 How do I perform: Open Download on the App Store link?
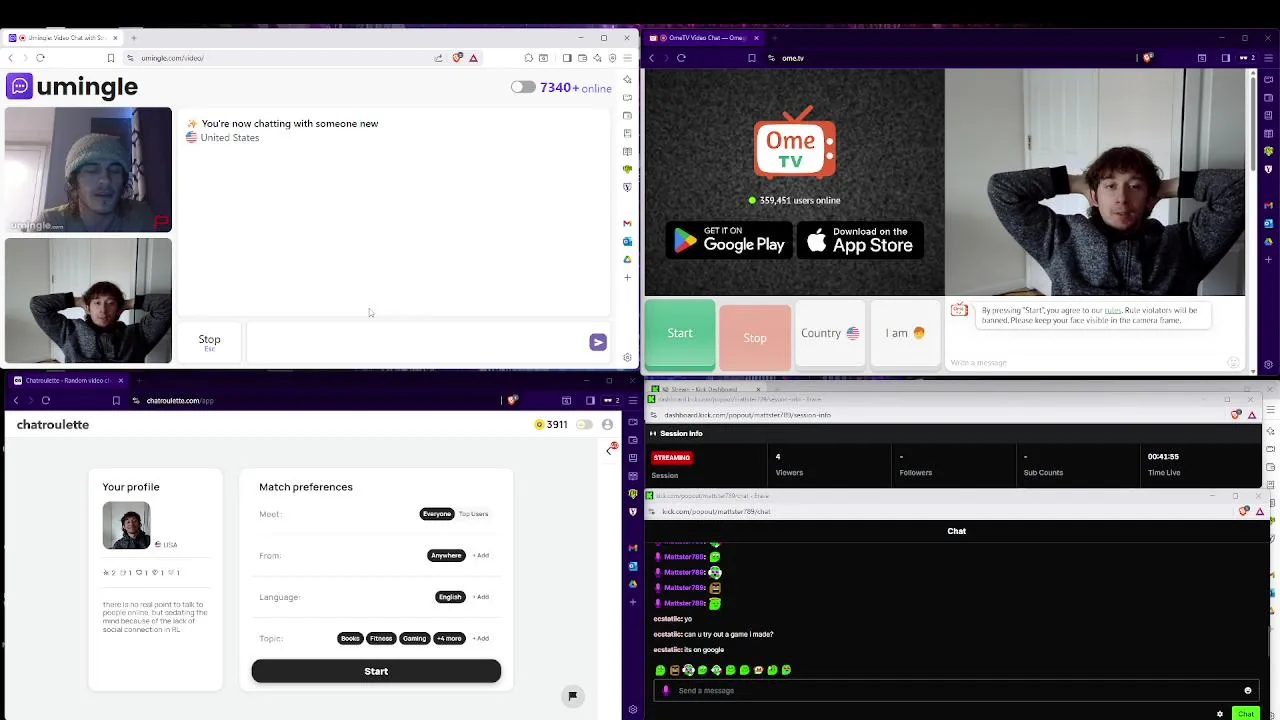[860, 240]
